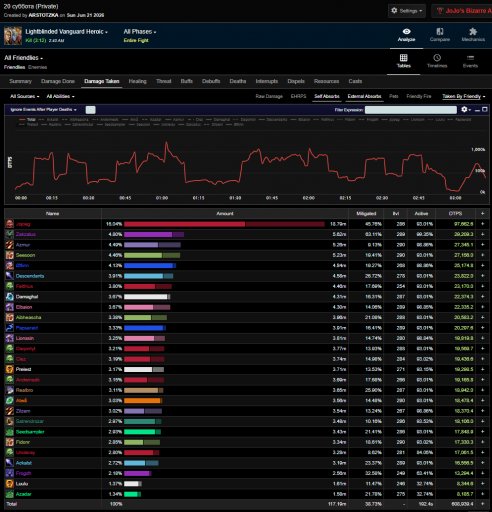Click the class icon beside Lionssin
Screen dimensions: 492x512
click(10, 338)
